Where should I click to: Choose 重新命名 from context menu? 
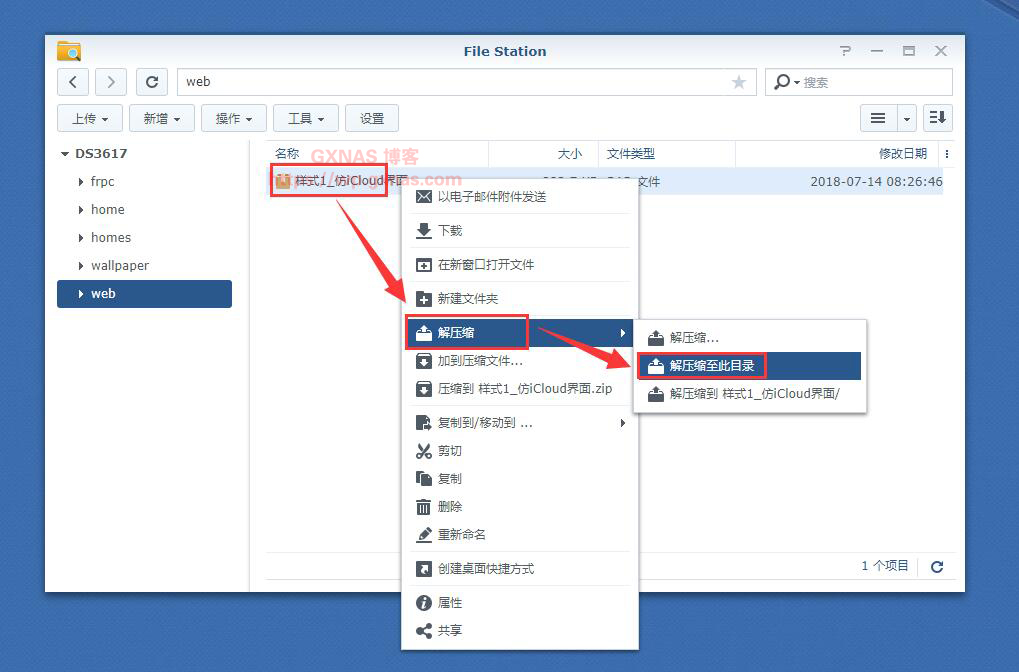pos(461,535)
